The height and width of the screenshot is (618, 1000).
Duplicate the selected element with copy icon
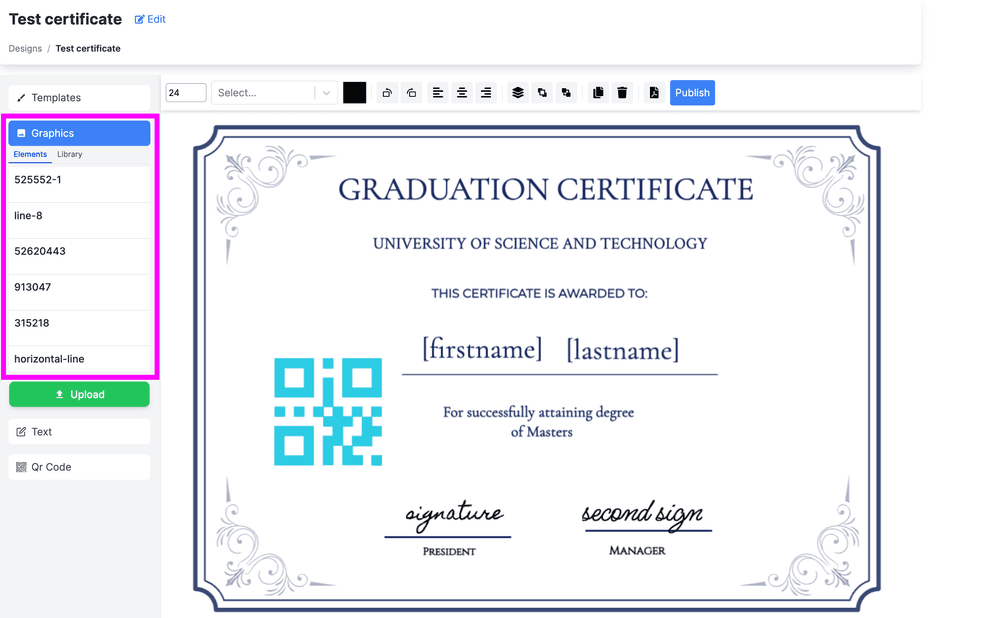tap(598, 93)
